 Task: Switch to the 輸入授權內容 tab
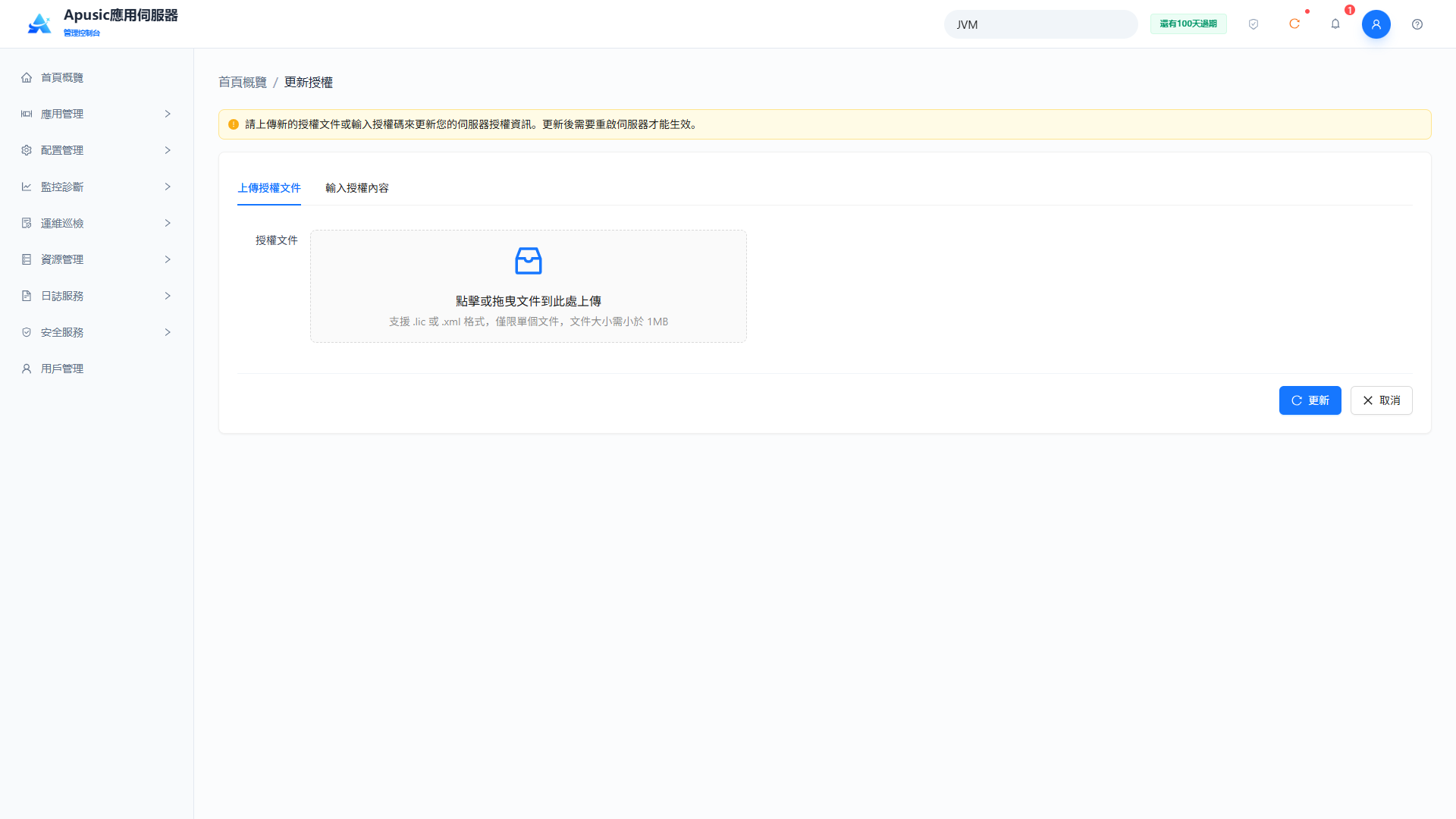click(x=357, y=188)
